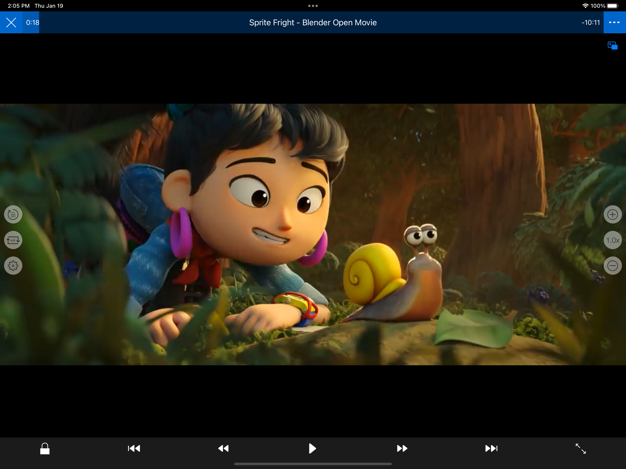This screenshot has height=469, width=626.
Task: Decrease playback speed with minus button
Action: tap(612, 265)
